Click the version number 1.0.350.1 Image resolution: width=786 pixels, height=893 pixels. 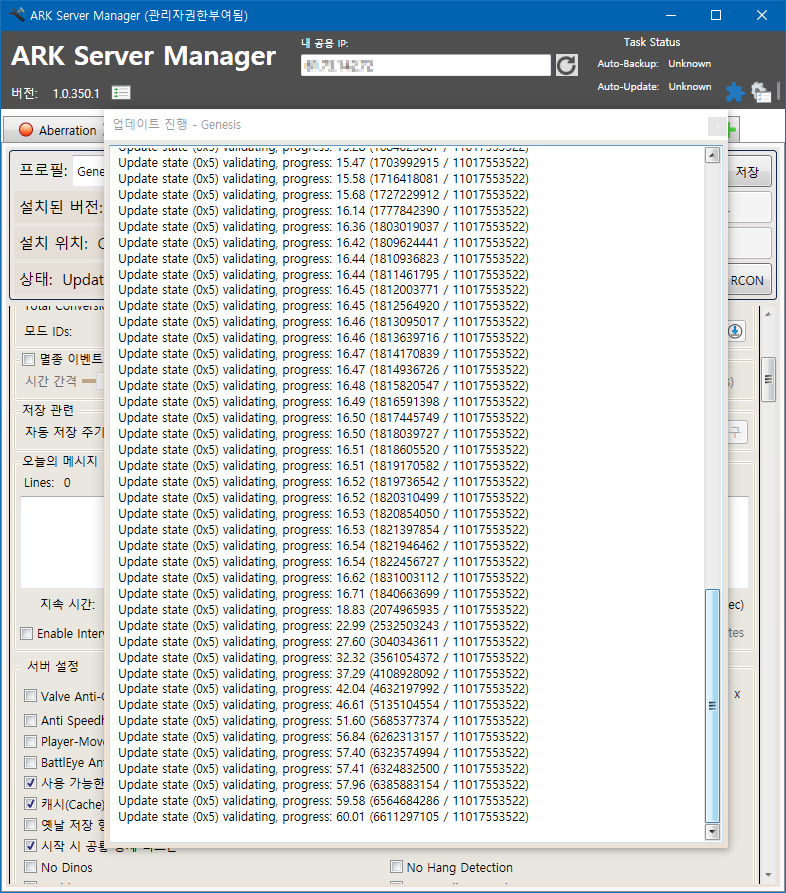pos(76,93)
